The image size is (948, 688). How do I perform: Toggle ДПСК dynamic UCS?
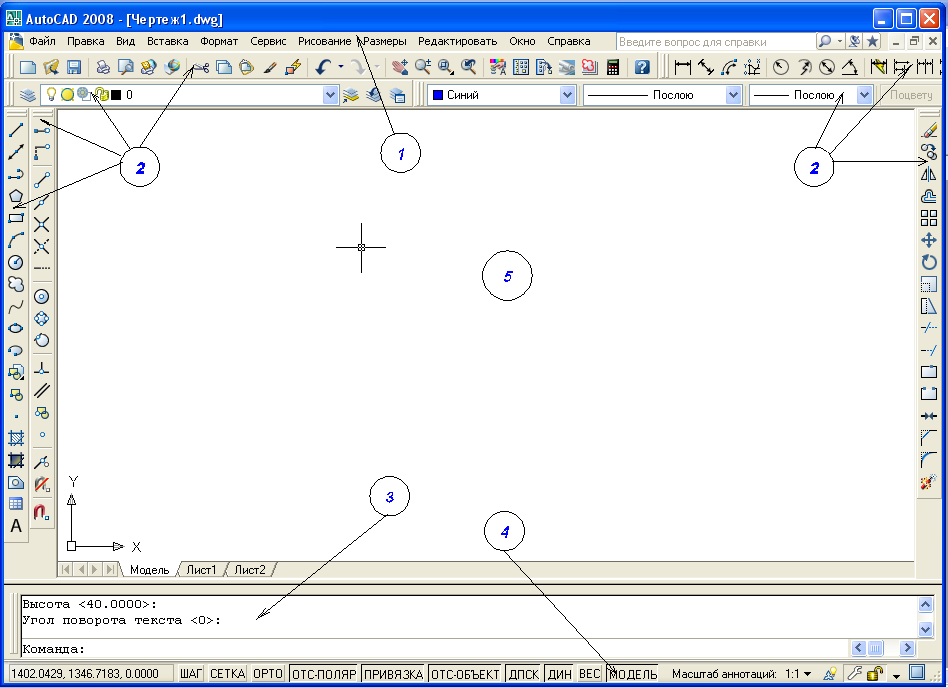524,673
